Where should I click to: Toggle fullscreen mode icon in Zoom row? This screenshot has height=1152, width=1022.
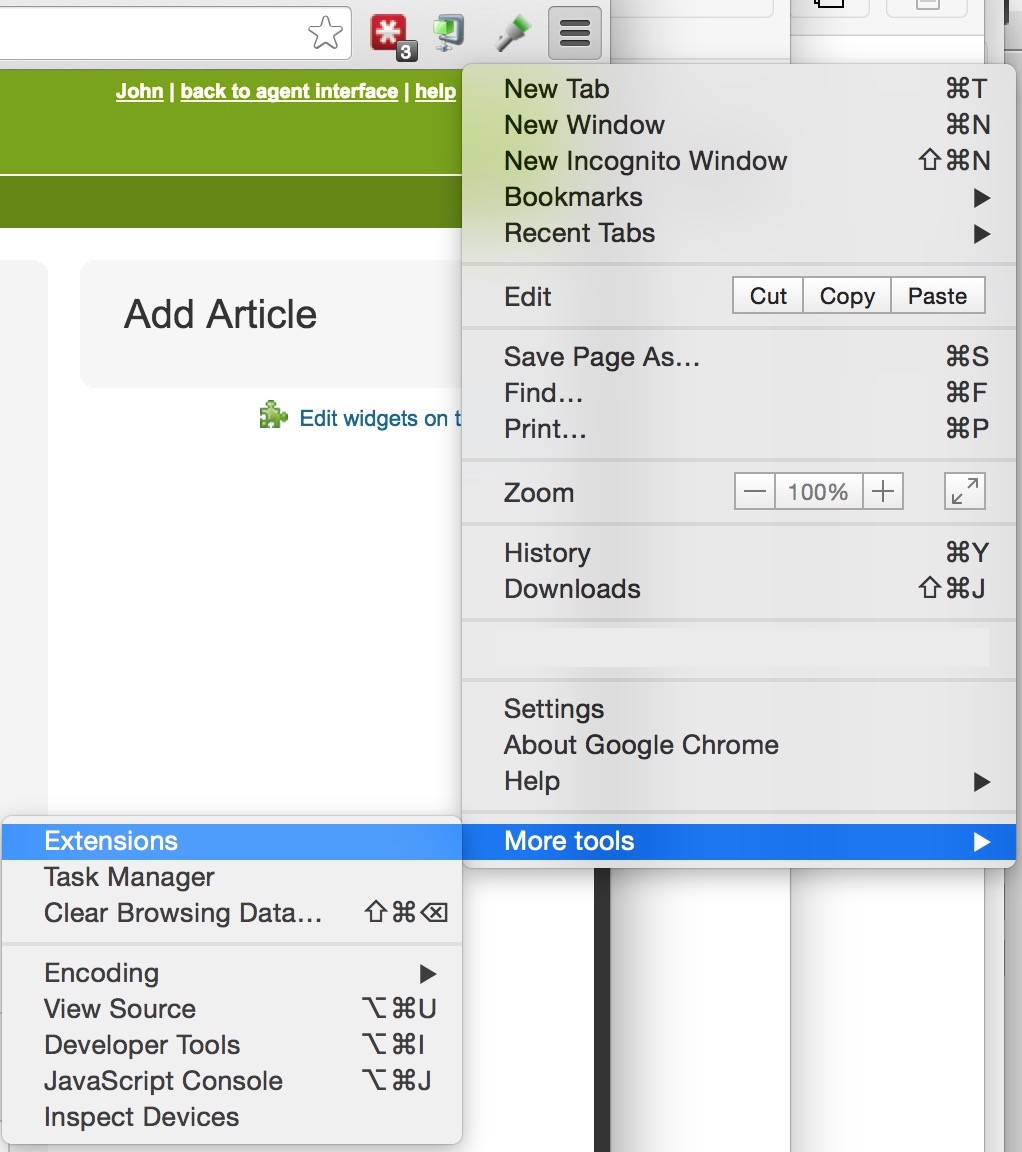tap(964, 492)
